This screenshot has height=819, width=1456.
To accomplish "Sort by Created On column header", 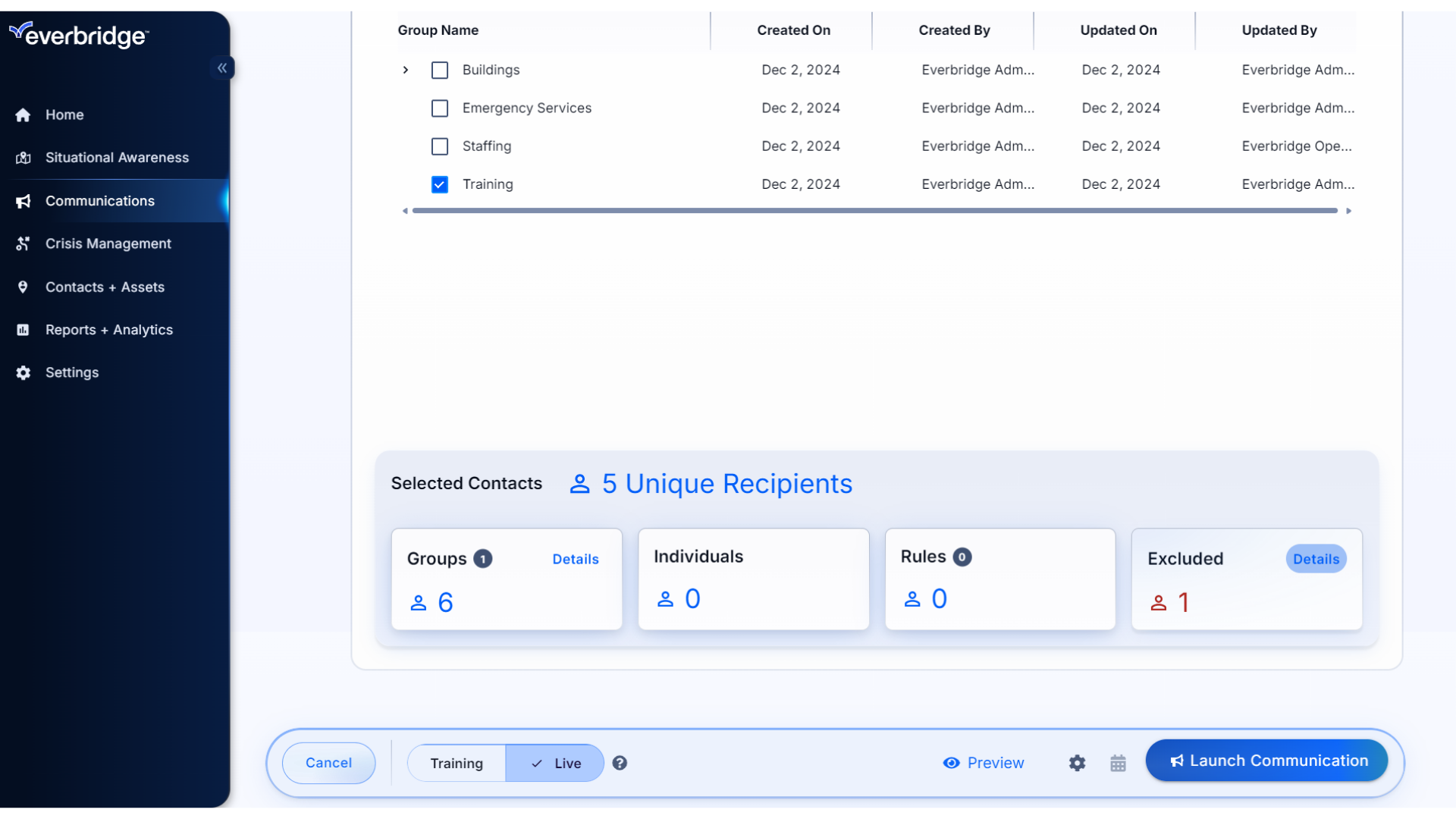I will click(x=793, y=30).
